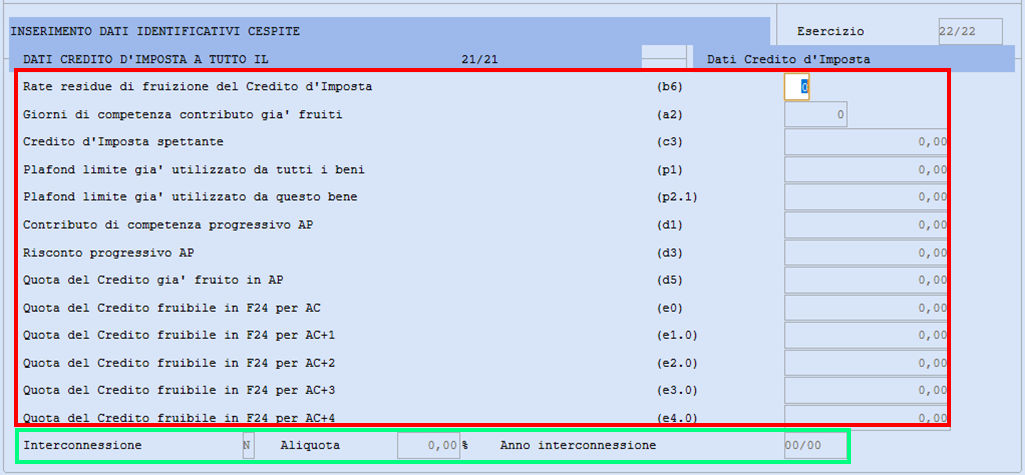
Task: Click the 'DATI CREDITO D'IMPOSTA A TUTTO IL' label
Action: [x=146, y=59]
